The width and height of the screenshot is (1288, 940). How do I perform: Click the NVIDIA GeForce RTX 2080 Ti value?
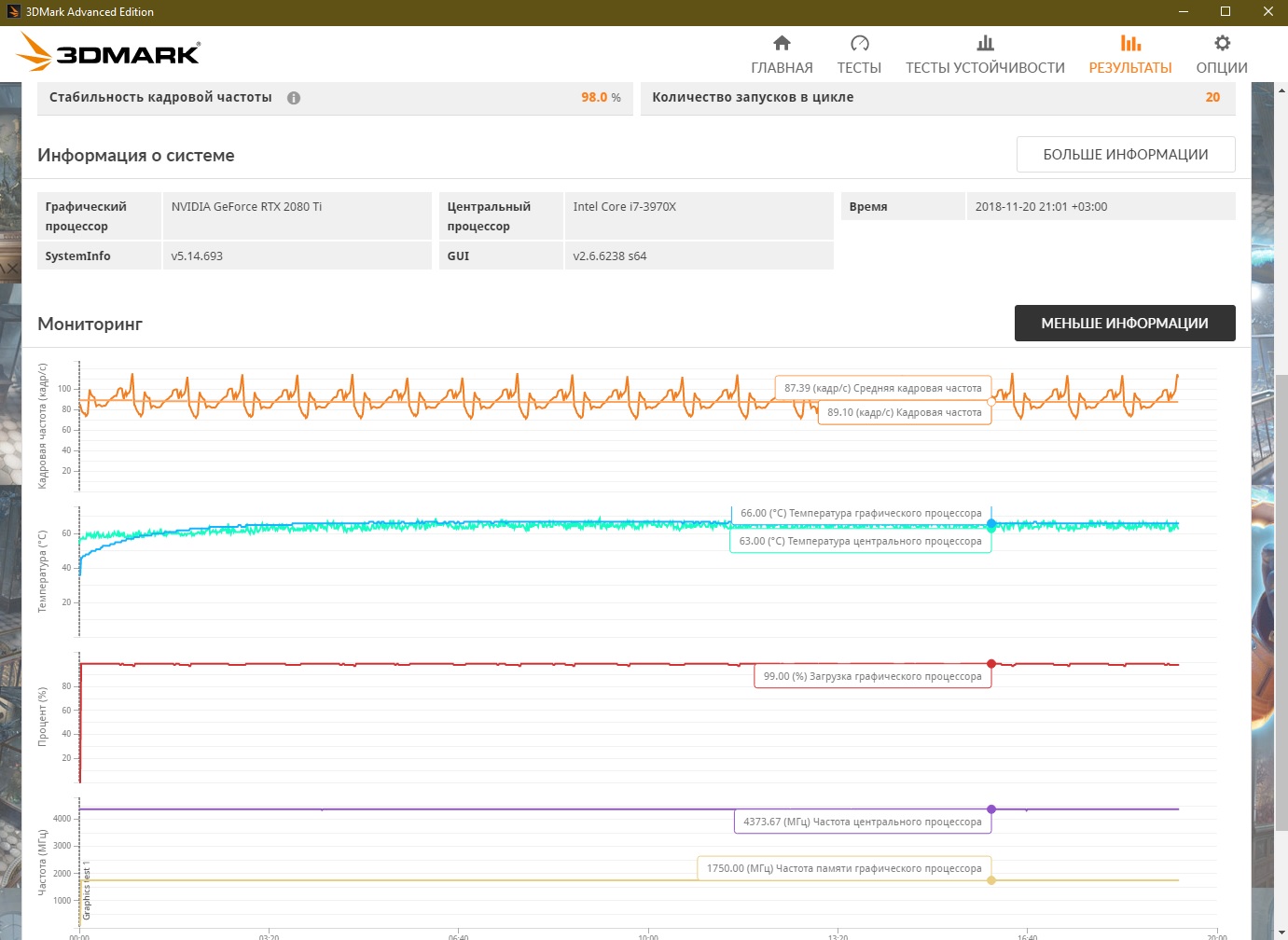pyautogui.click(x=246, y=207)
